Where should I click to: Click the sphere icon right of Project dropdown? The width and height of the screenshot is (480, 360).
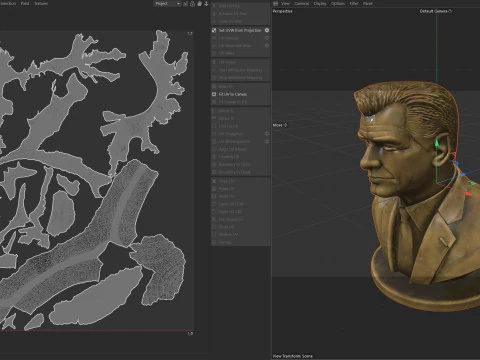[x=199, y=4]
